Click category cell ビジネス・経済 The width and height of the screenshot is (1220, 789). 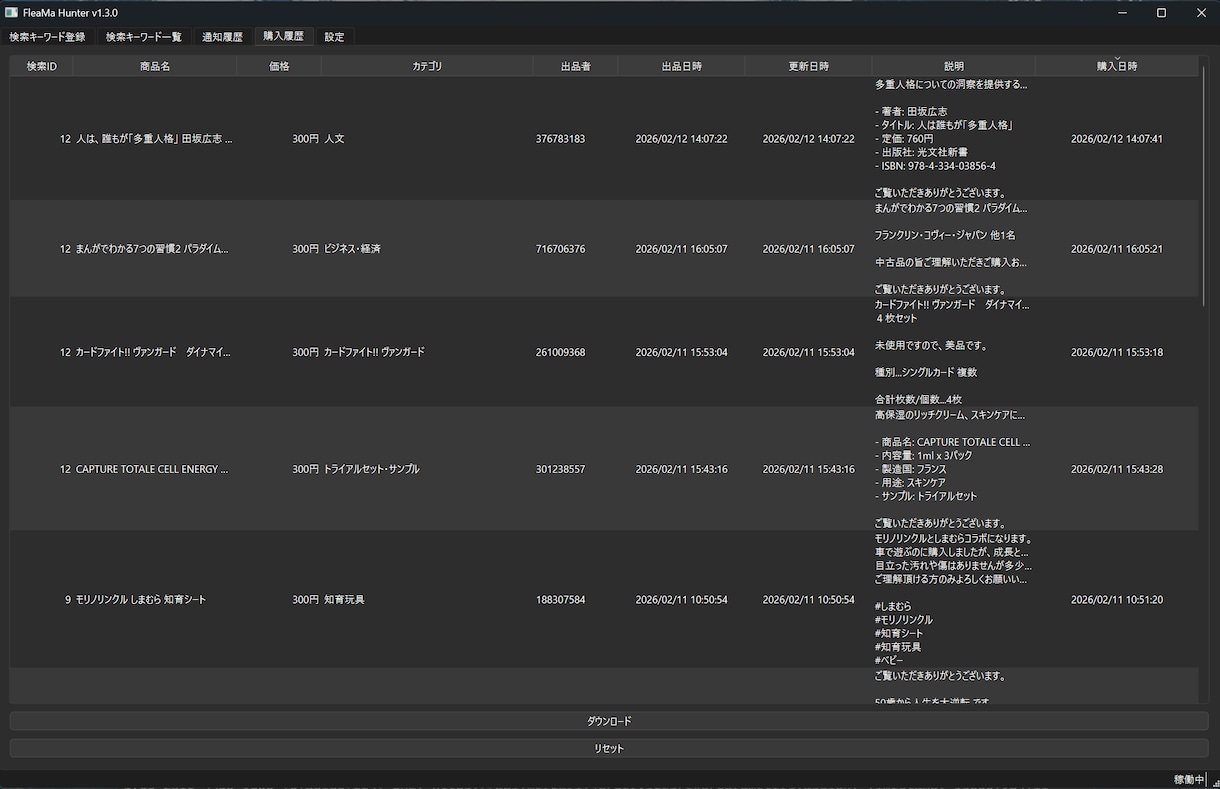tap(352, 249)
